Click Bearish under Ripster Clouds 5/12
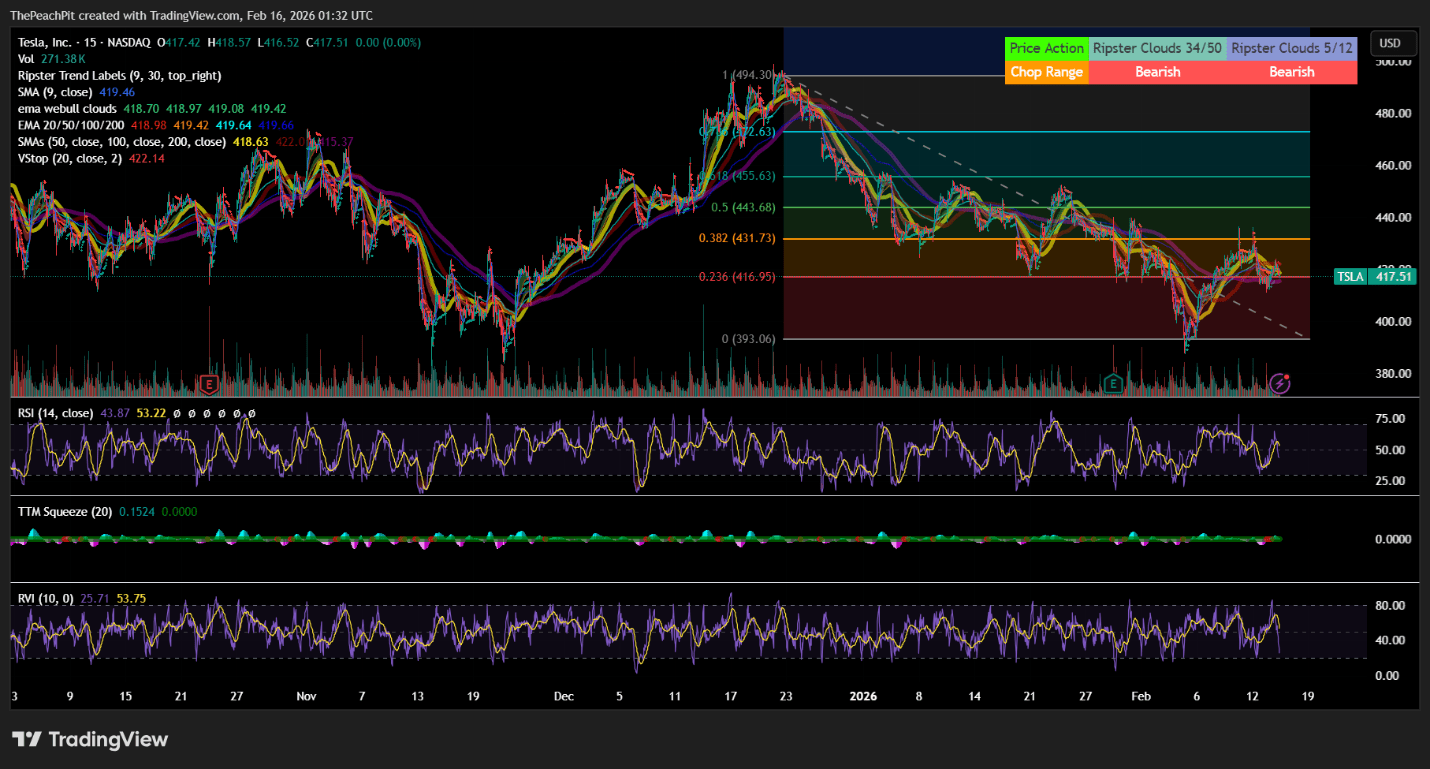The height and width of the screenshot is (769, 1430). click(x=1292, y=72)
